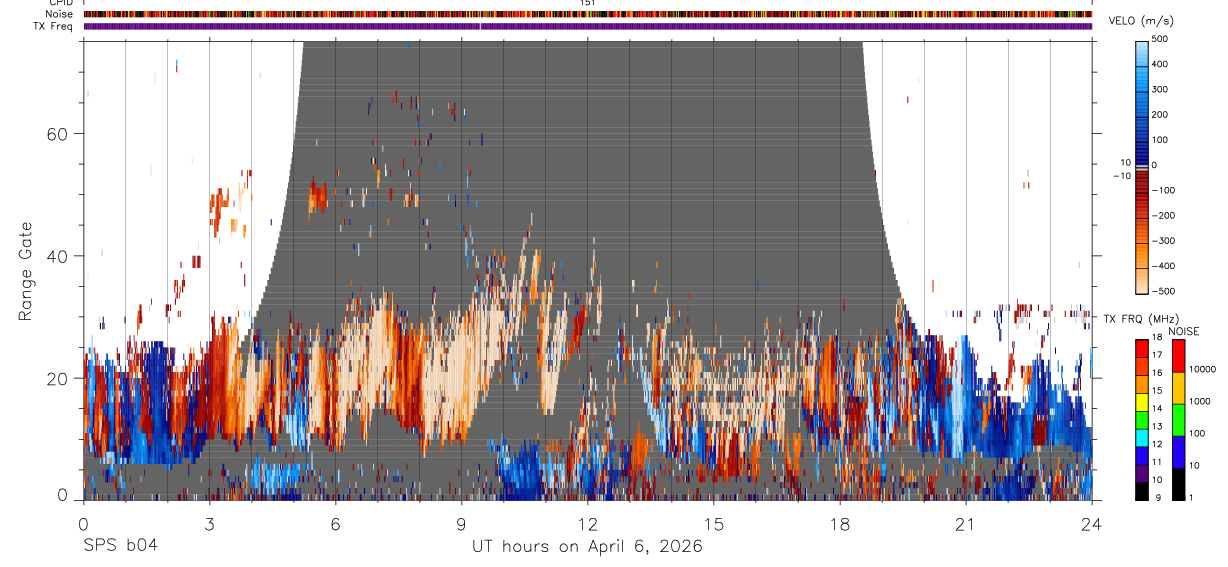
Task: Pick the yellow 14–15 MHz frequency swatch
Action: [x=1142, y=402]
